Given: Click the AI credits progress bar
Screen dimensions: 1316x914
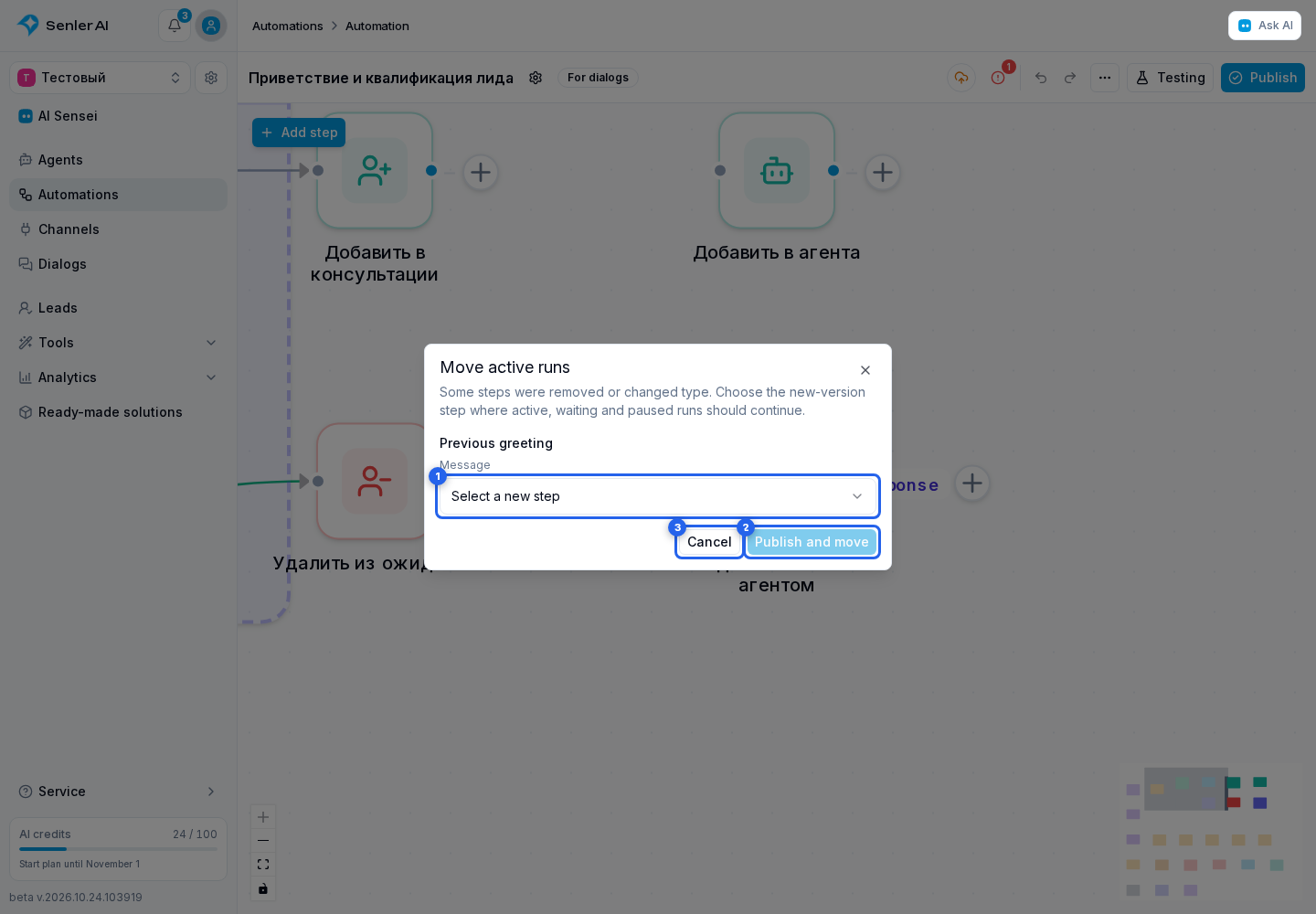Looking at the screenshot, I should click(118, 849).
